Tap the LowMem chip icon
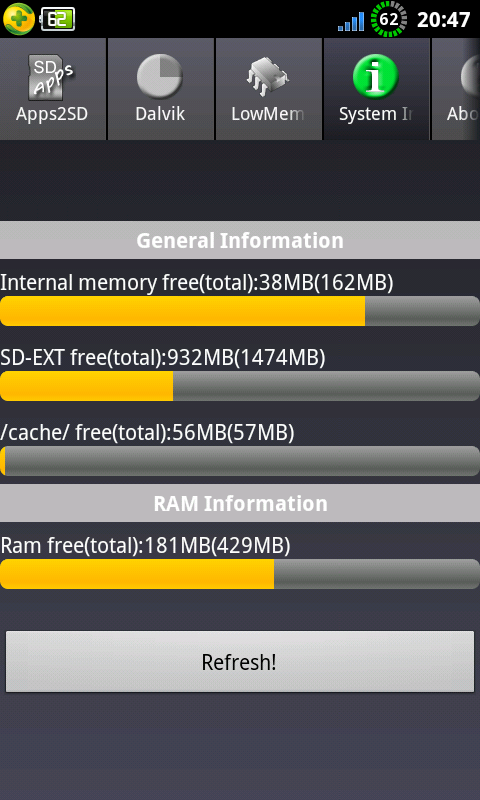Viewport: 480px width, 800px height. 268,77
